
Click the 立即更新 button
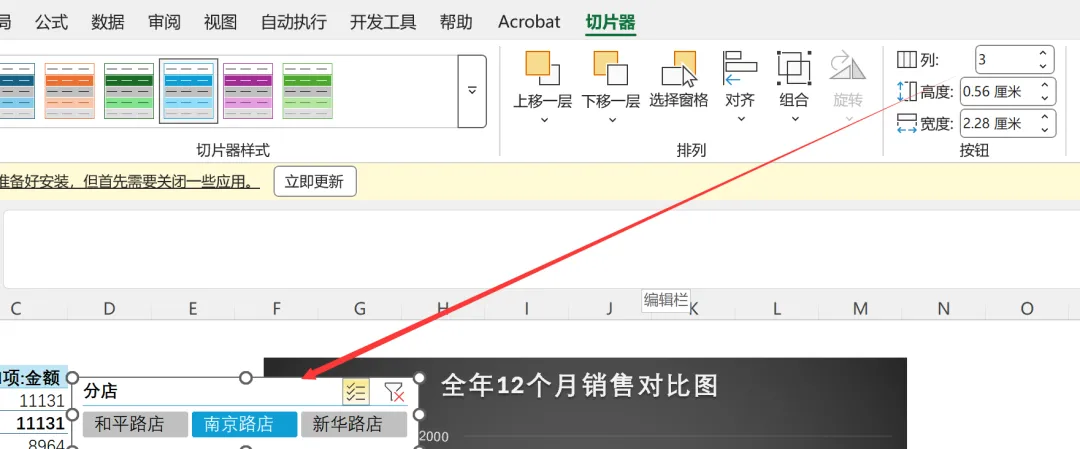point(315,182)
